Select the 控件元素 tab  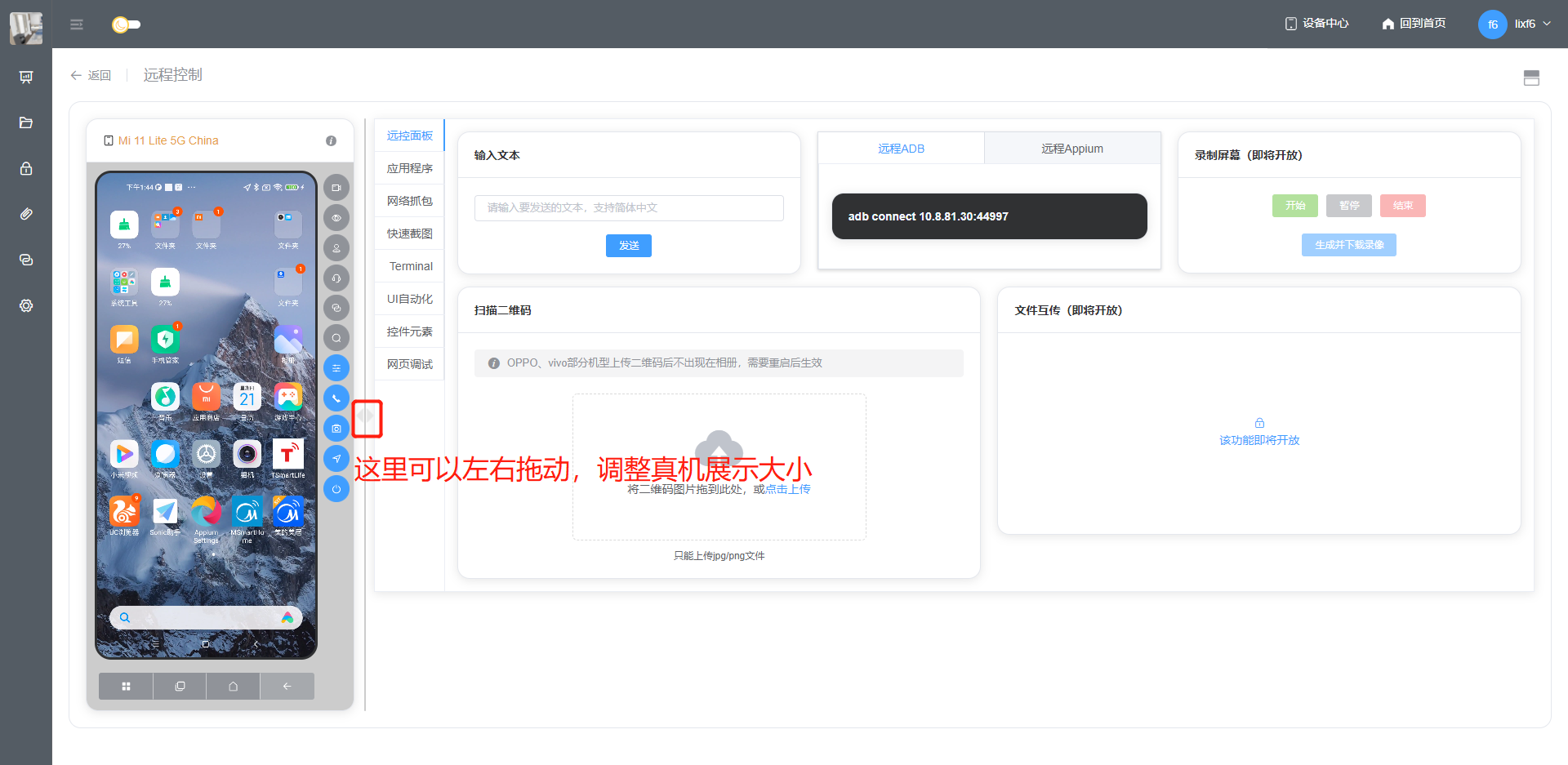point(410,331)
